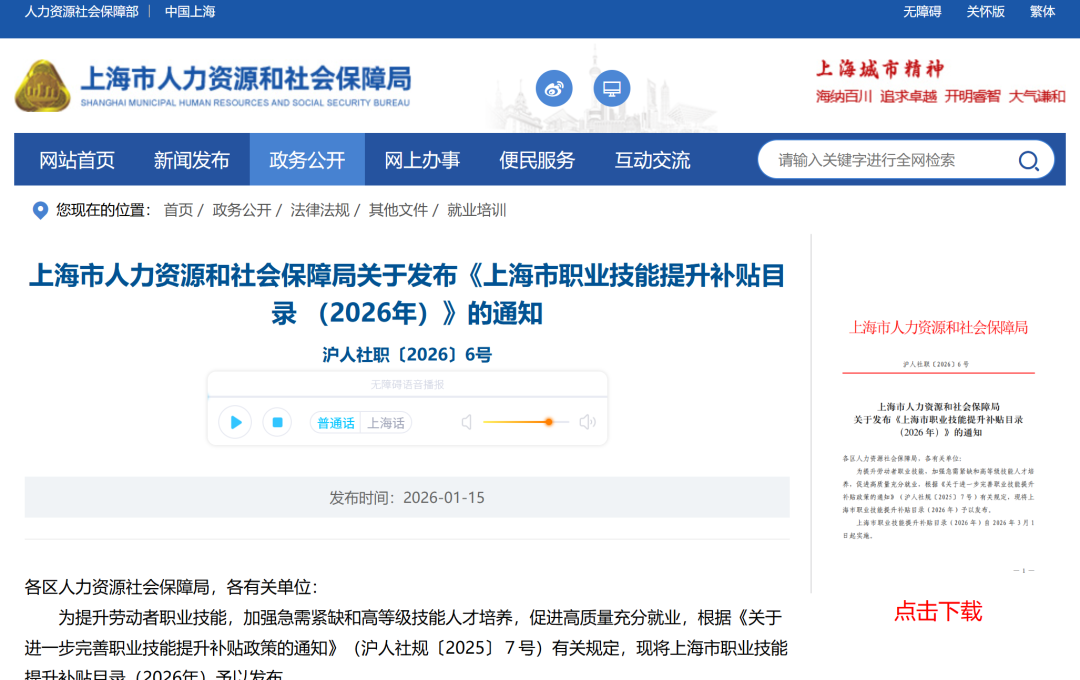This screenshot has width=1080, height=680.
Task: Open the desktop version monitor icon
Action: [611, 88]
